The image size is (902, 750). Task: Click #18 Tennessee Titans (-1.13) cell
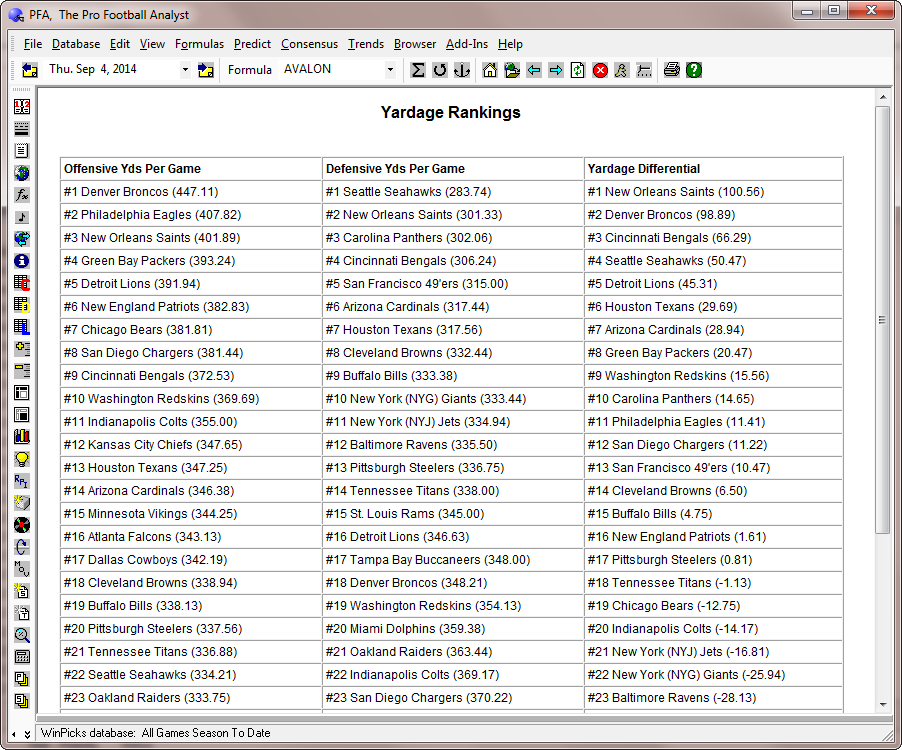pyautogui.click(x=713, y=583)
